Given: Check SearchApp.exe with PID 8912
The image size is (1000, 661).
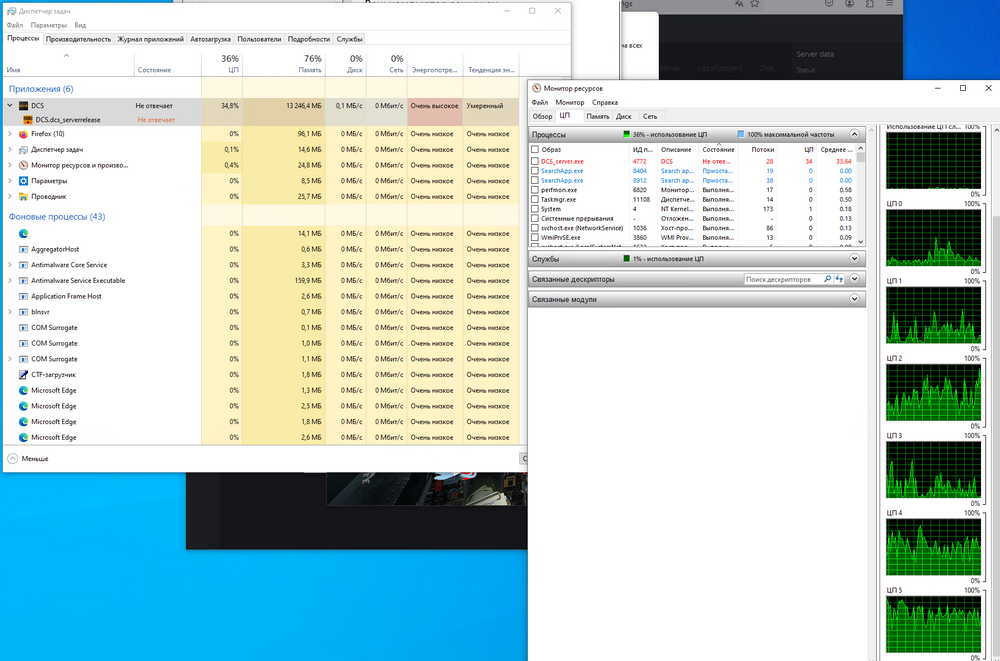Looking at the screenshot, I should point(535,181).
